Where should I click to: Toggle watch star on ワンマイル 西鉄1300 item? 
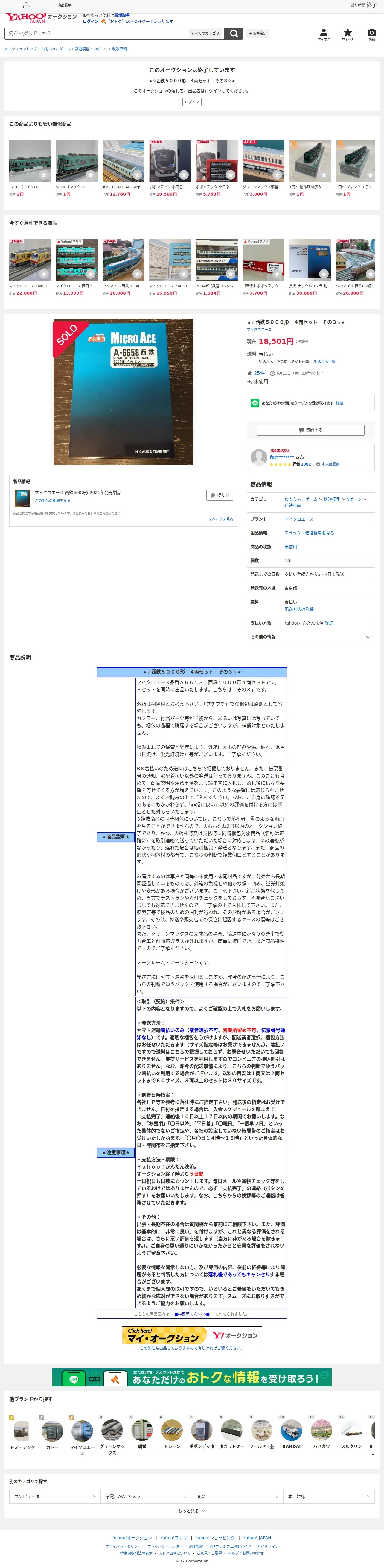click(137, 274)
